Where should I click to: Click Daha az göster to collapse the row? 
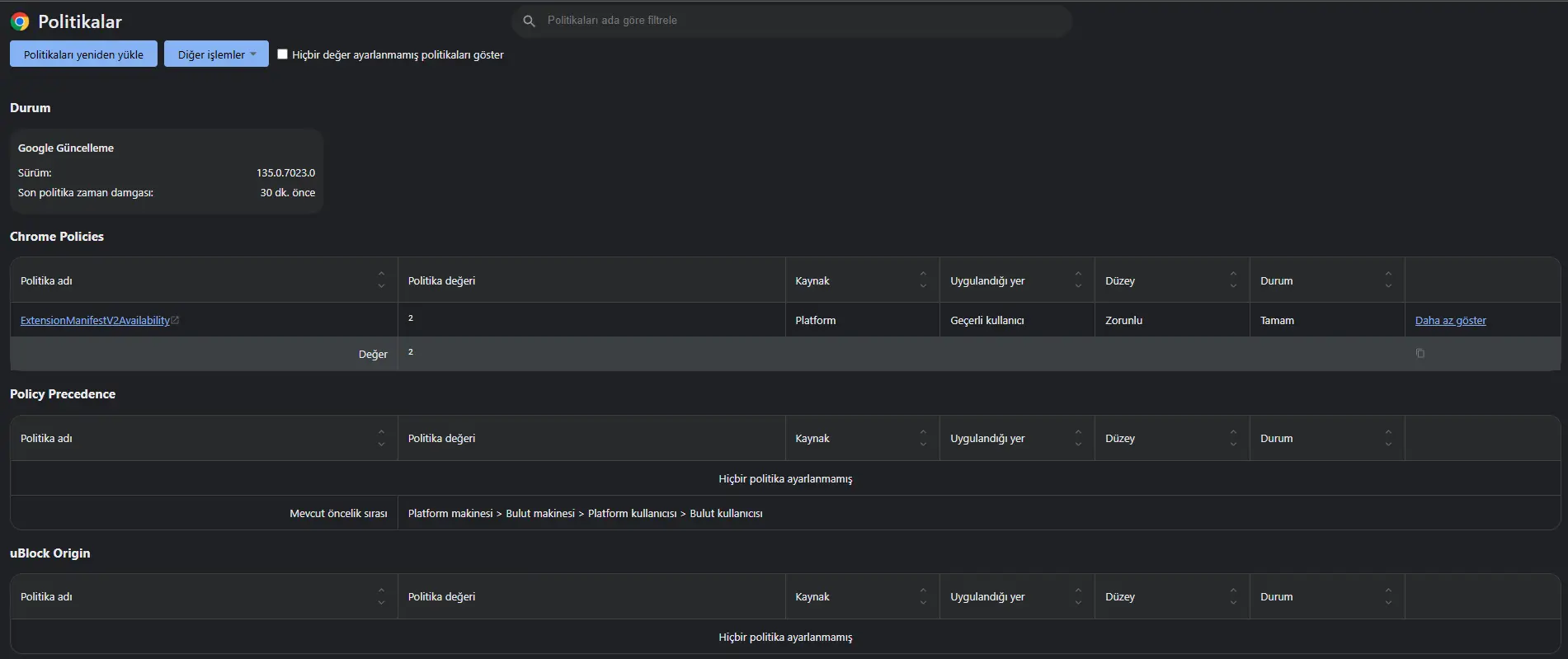(x=1450, y=321)
